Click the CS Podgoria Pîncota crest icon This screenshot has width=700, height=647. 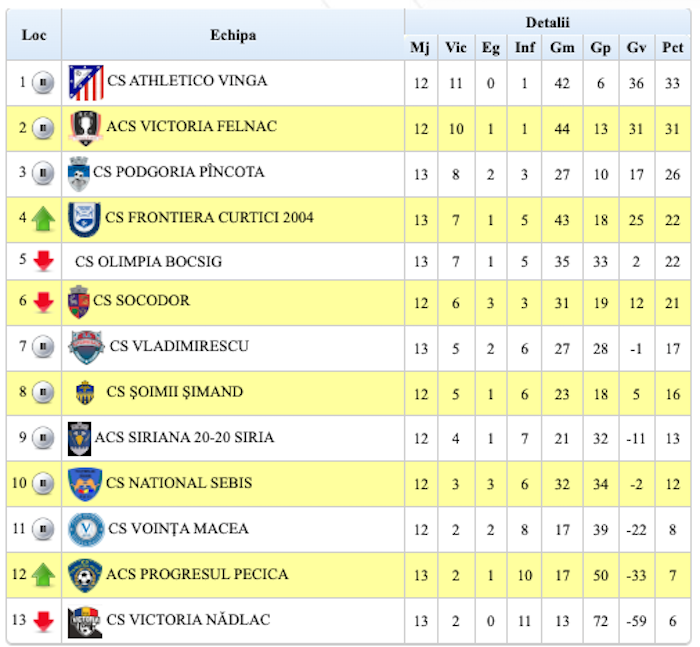(79, 174)
